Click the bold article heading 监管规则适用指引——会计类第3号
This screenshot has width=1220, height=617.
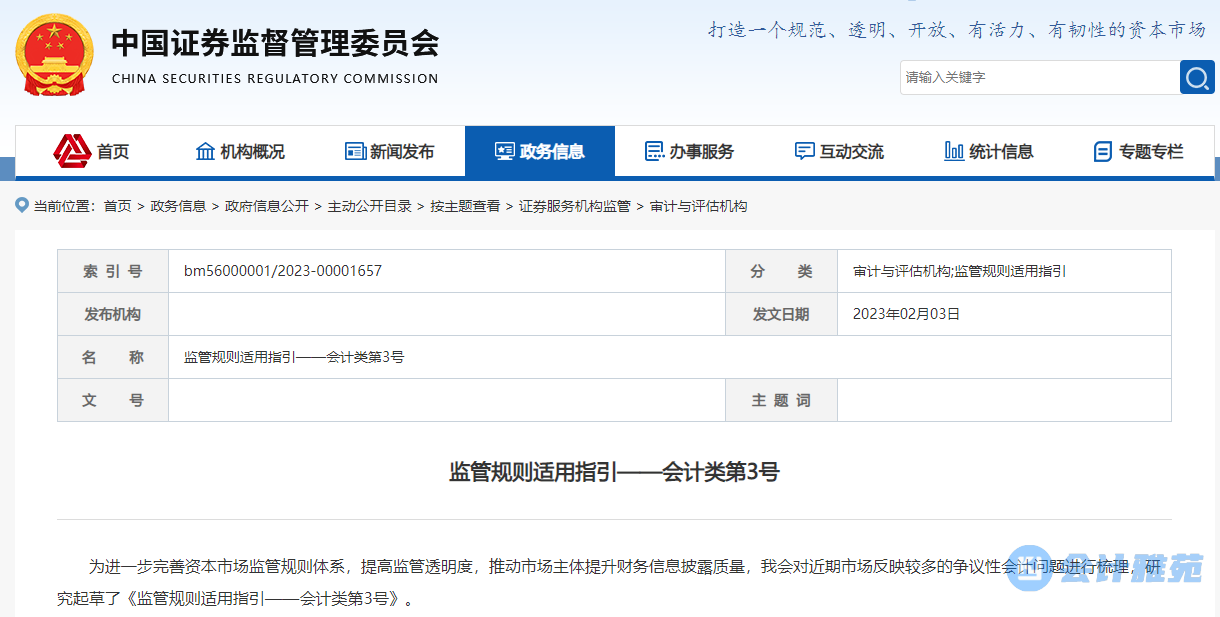(x=614, y=472)
